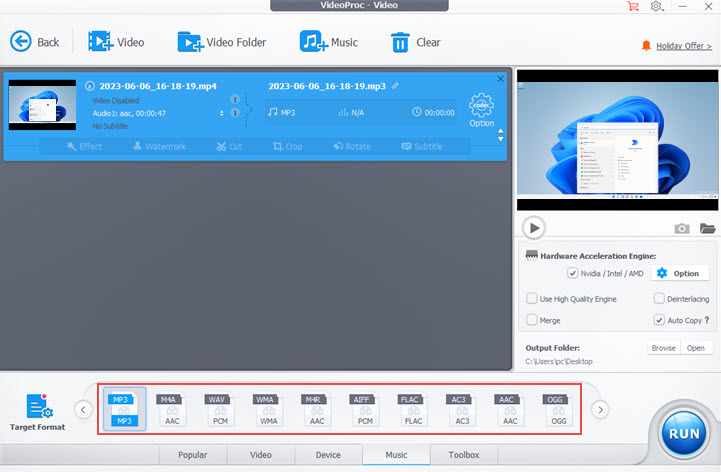
Task: Open the settings gear in title bar
Action: [656, 6]
